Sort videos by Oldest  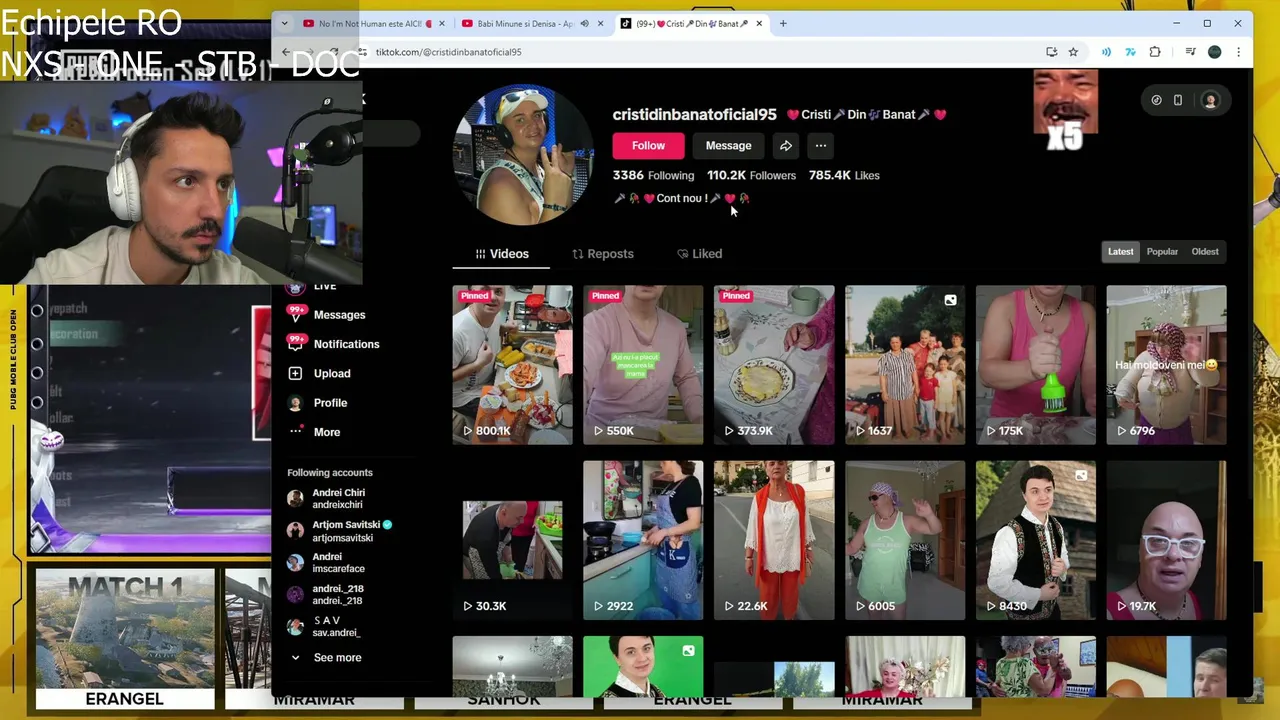(x=1205, y=252)
